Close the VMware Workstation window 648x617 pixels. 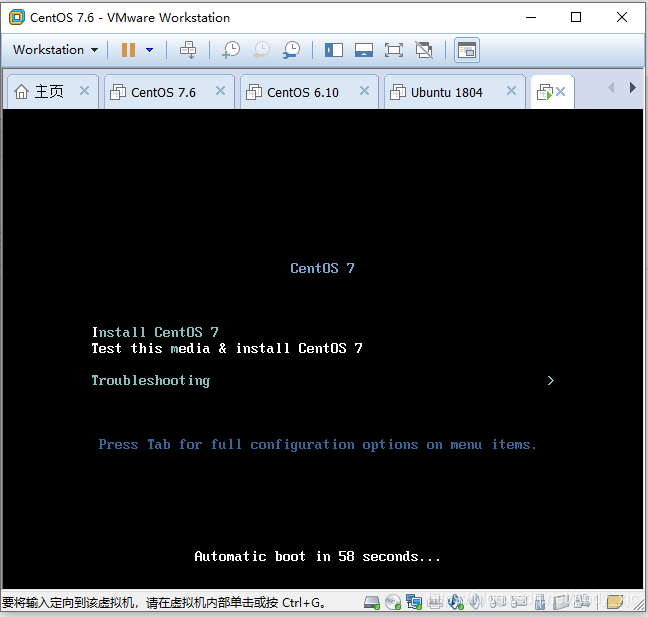point(622,17)
